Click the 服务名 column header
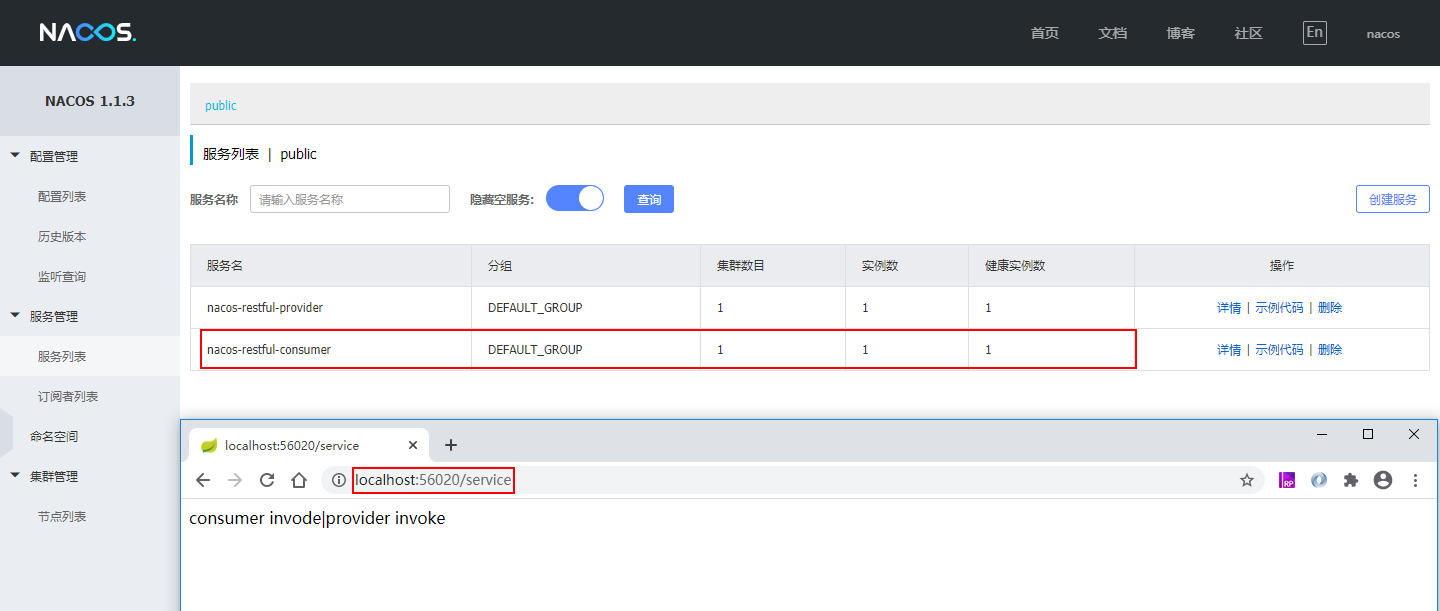This screenshot has width=1440, height=611. (x=225, y=266)
